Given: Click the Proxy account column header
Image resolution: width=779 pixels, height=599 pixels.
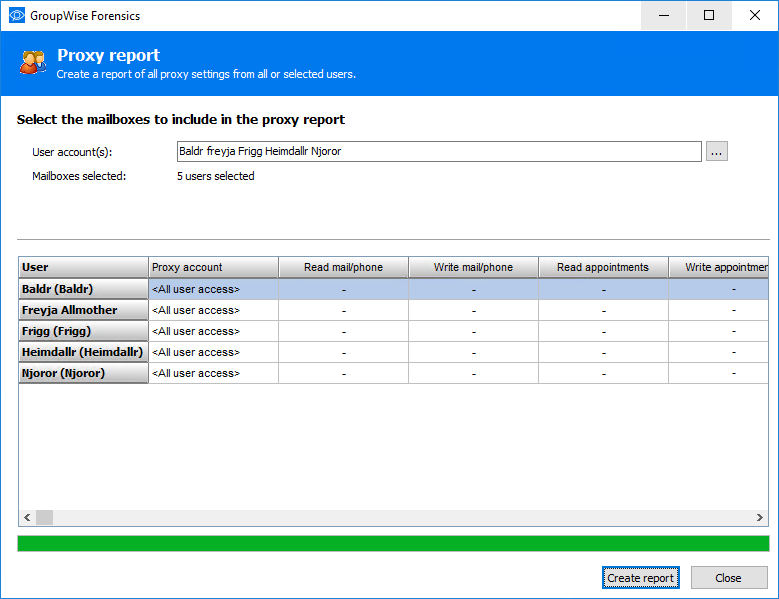Looking at the screenshot, I should coord(213,267).
